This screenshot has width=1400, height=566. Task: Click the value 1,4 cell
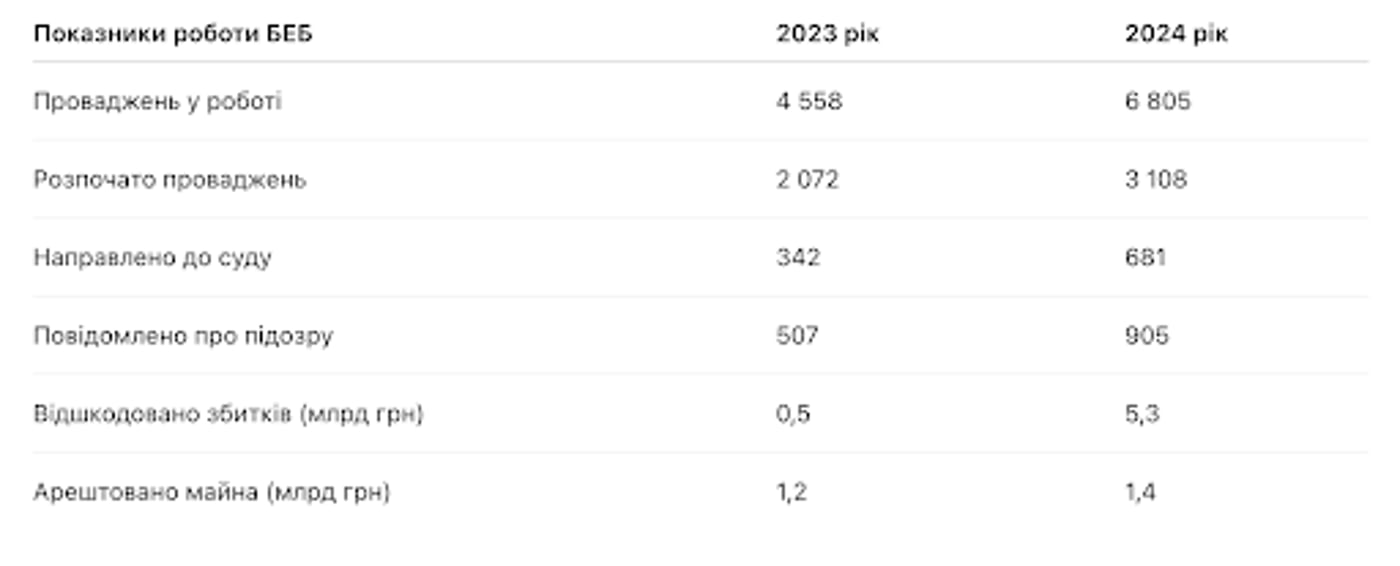(1140, 493)
